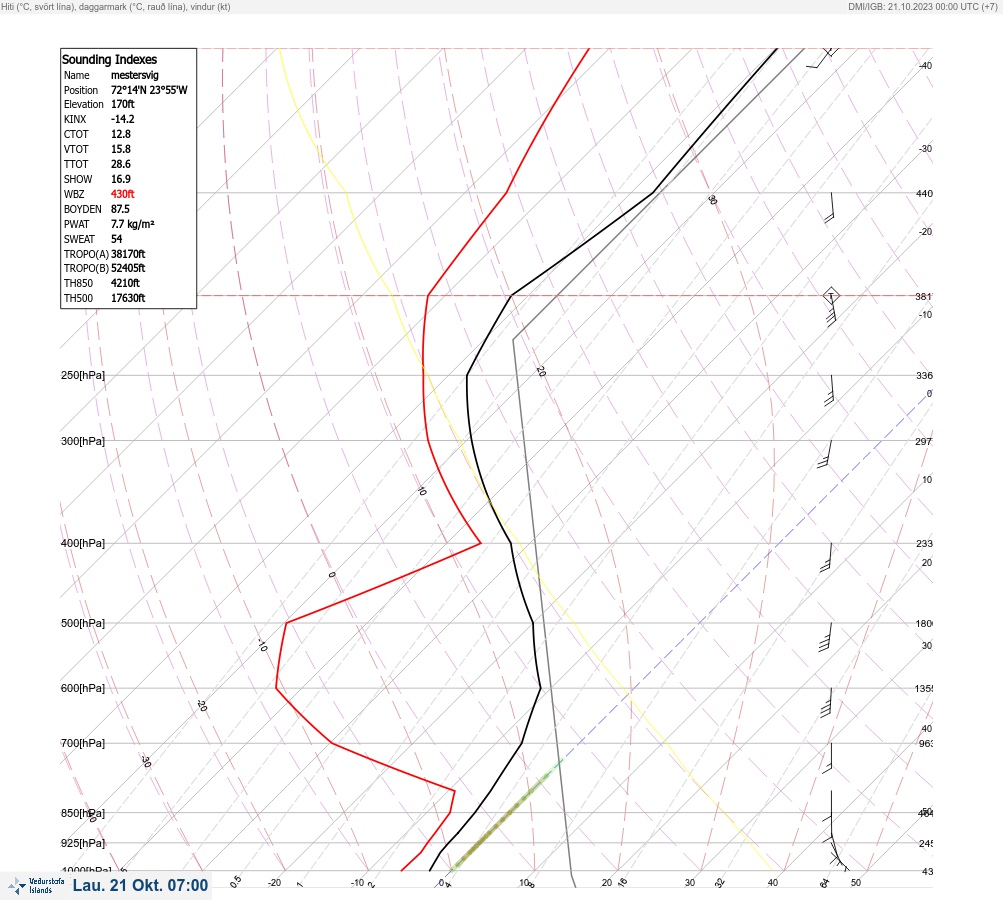Image resolution: width=1003 pixels, height=900 pixels.
Task: Click the red WBZ value 430ft
Action: point(122,194)
